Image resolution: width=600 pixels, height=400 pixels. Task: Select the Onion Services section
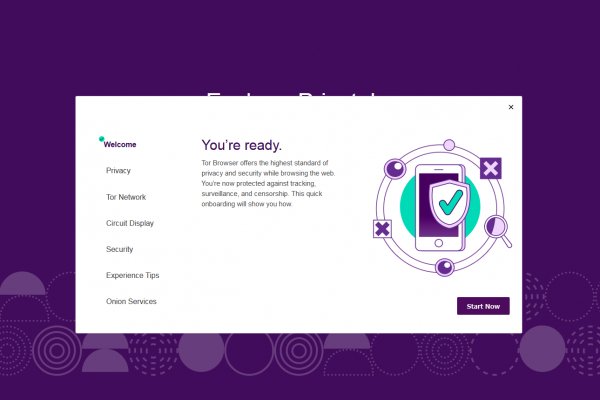(x=131, y=301)
